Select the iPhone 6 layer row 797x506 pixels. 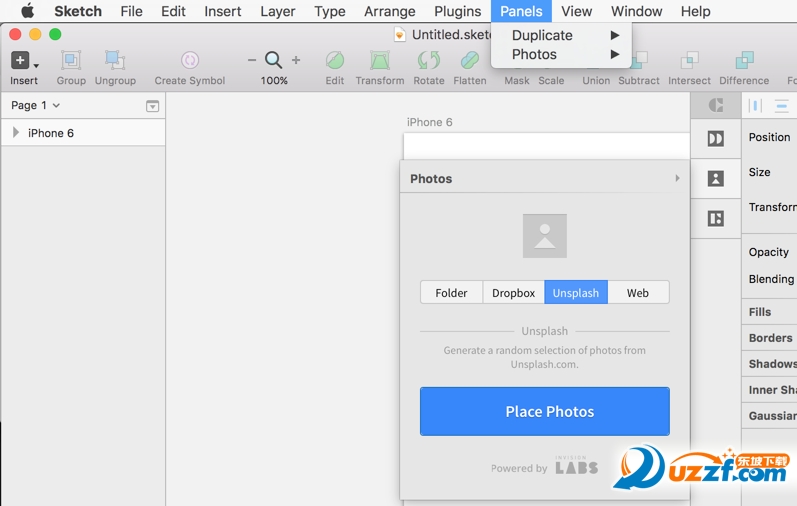click(x=83, y=133)
